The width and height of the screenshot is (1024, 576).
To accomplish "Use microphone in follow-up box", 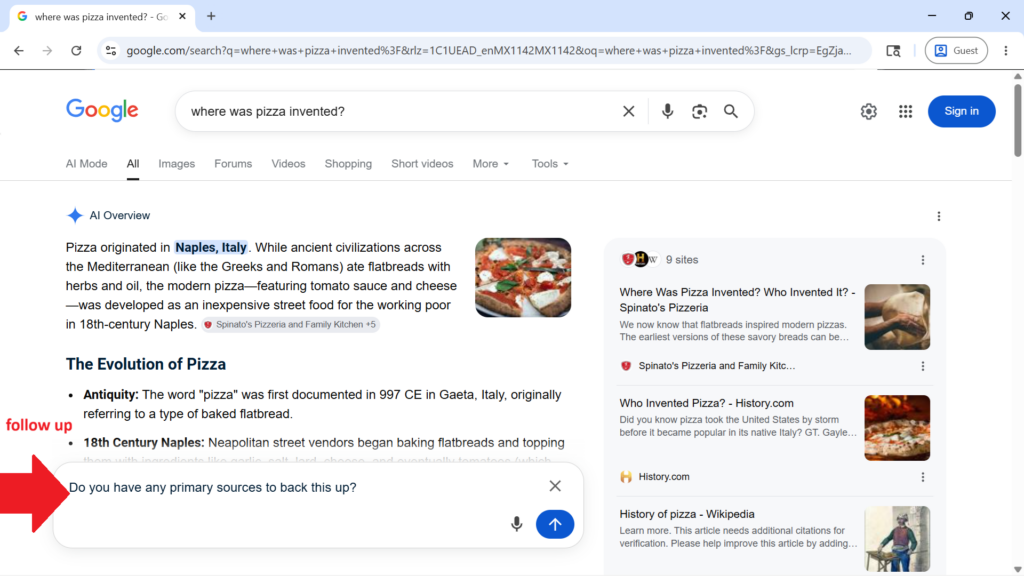I will coord(517,524).
